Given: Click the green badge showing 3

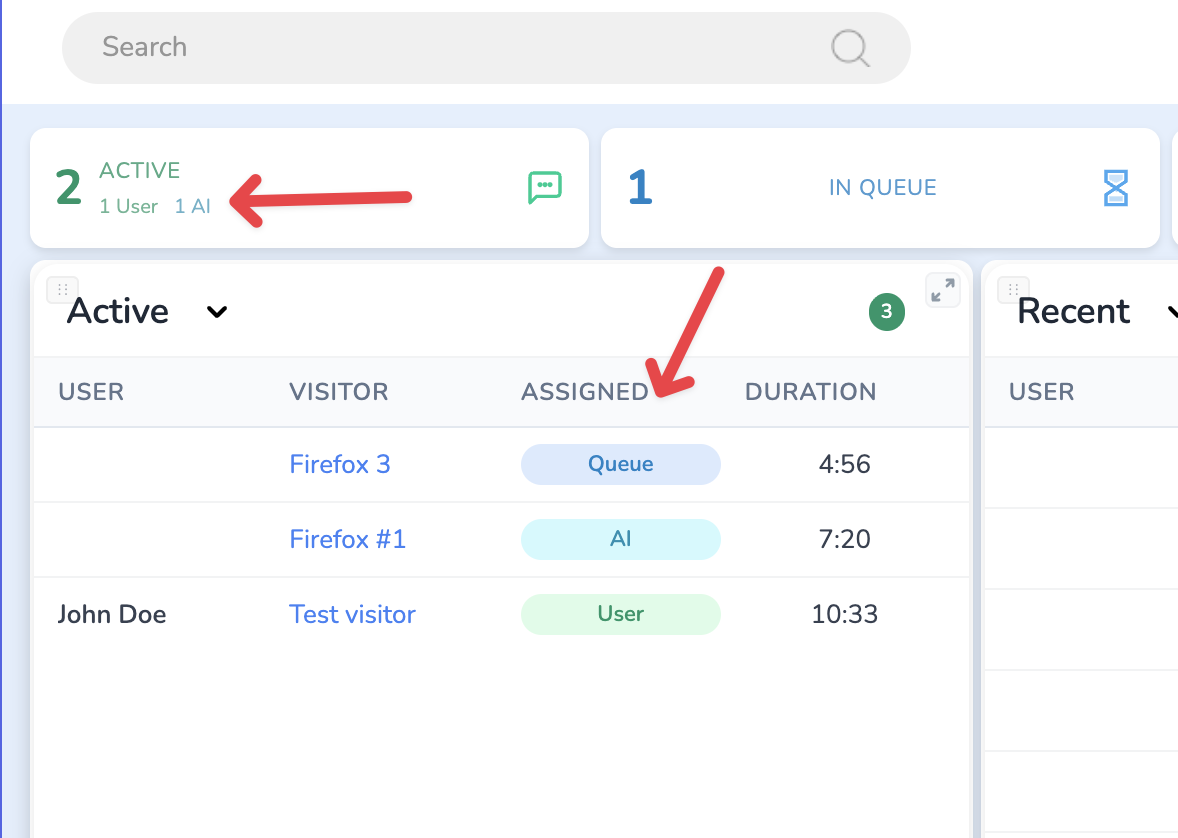Looking at the screenshot, I should pos(886,312).
